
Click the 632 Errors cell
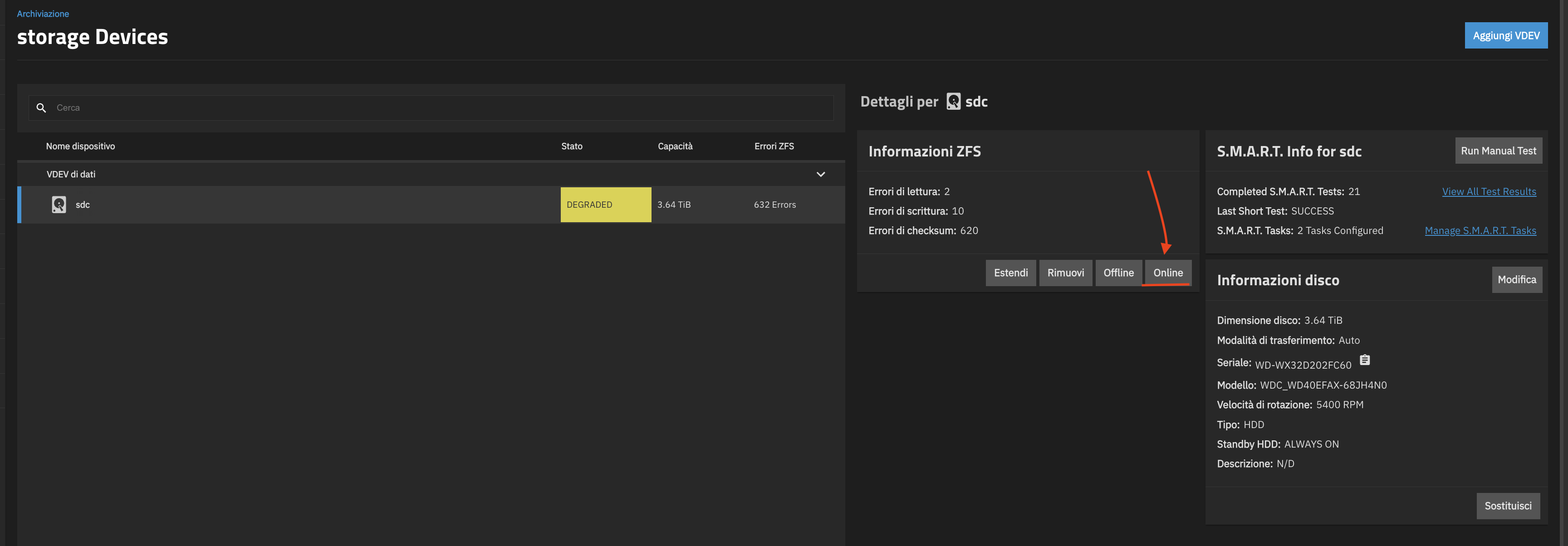coord(774,205)
